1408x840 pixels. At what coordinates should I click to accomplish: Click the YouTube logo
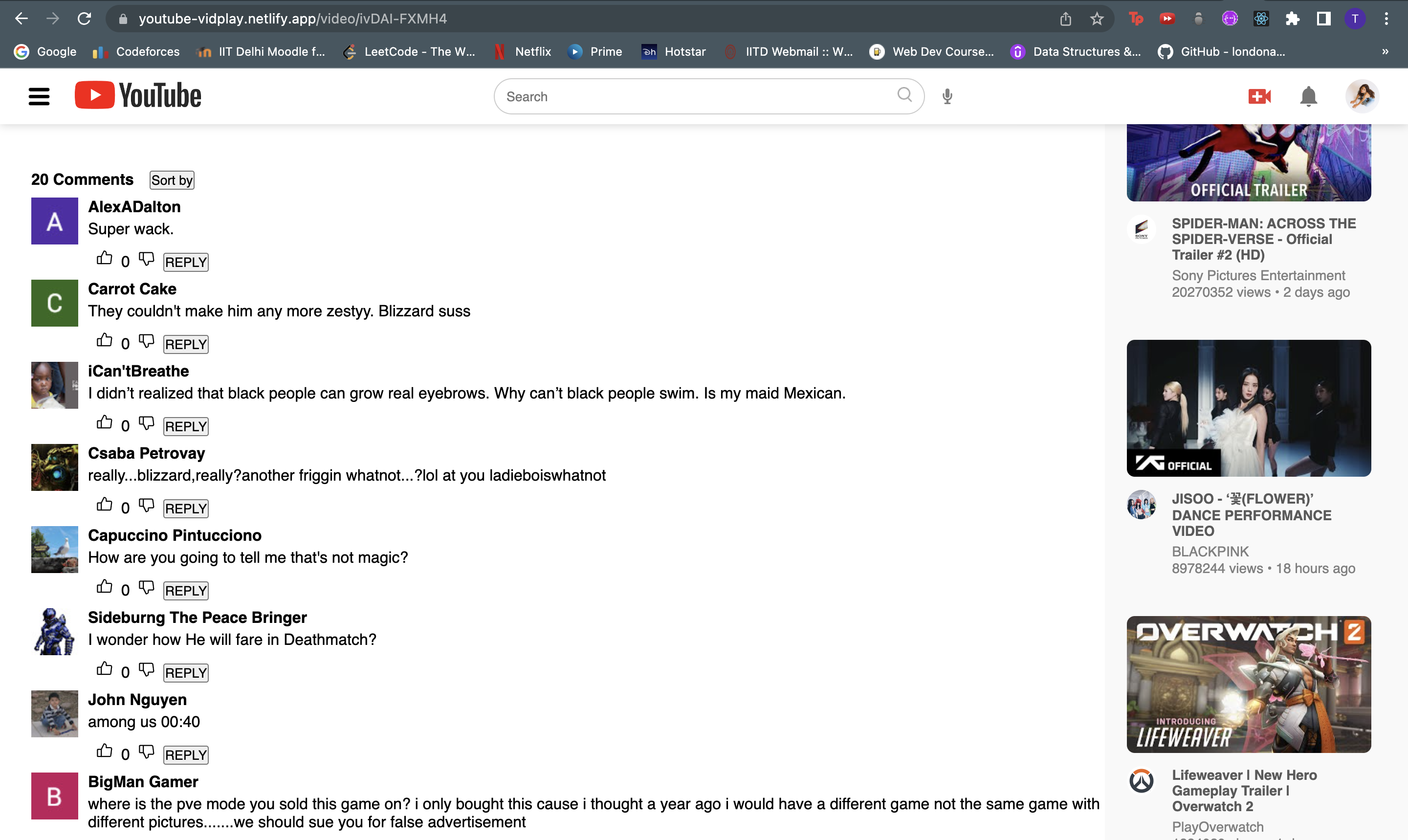point(137,95)
